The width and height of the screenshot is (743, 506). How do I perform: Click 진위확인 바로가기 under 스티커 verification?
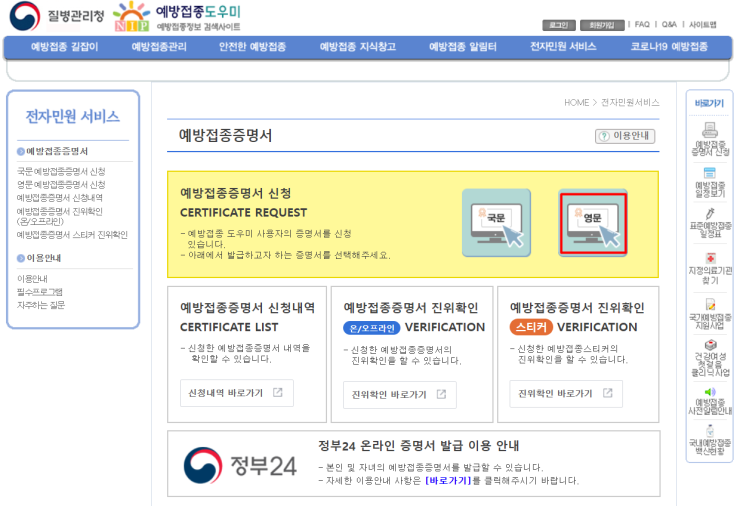(566, 394)
